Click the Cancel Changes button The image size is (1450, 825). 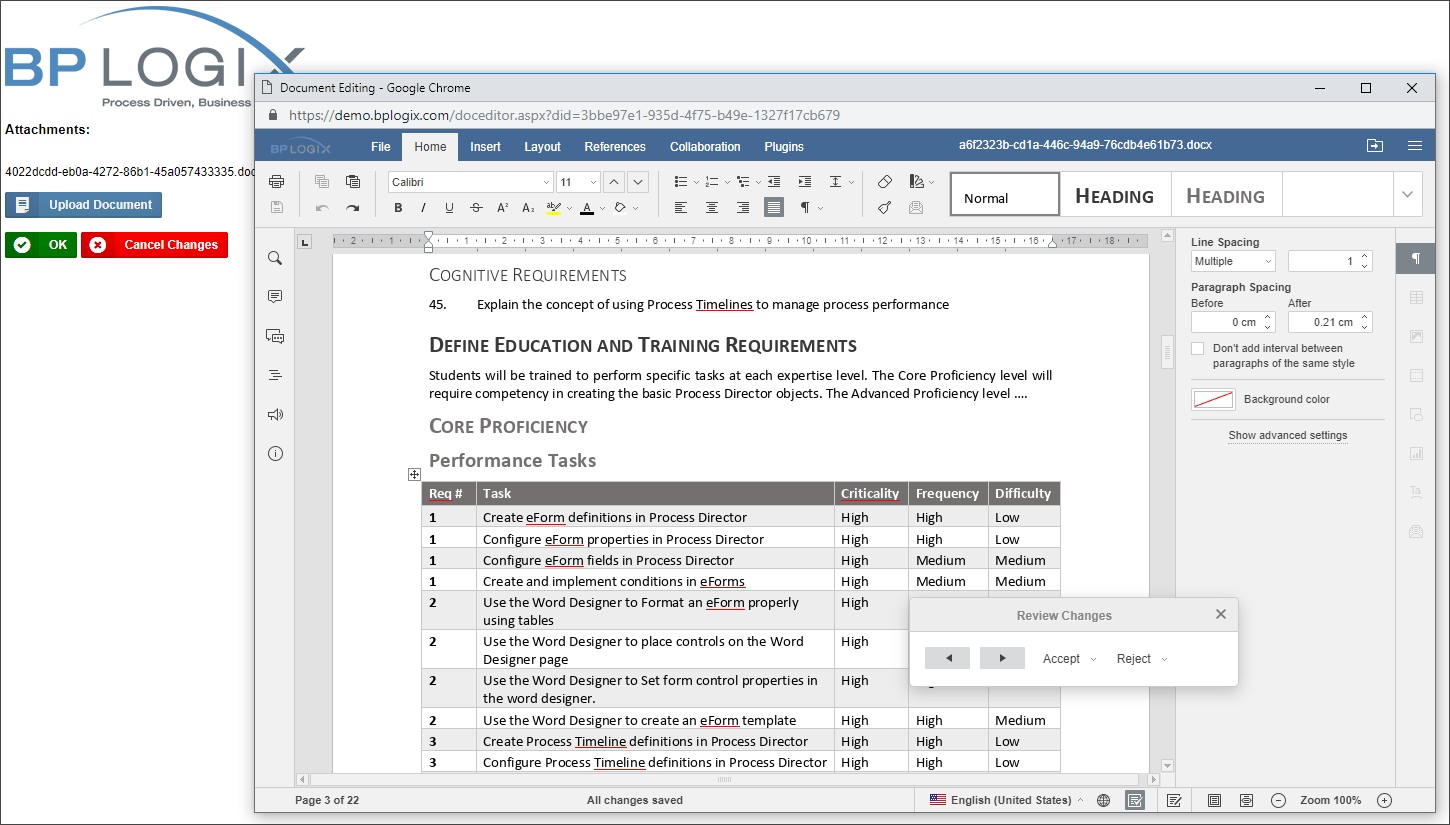pyautogui.click(x=154, y=245)
